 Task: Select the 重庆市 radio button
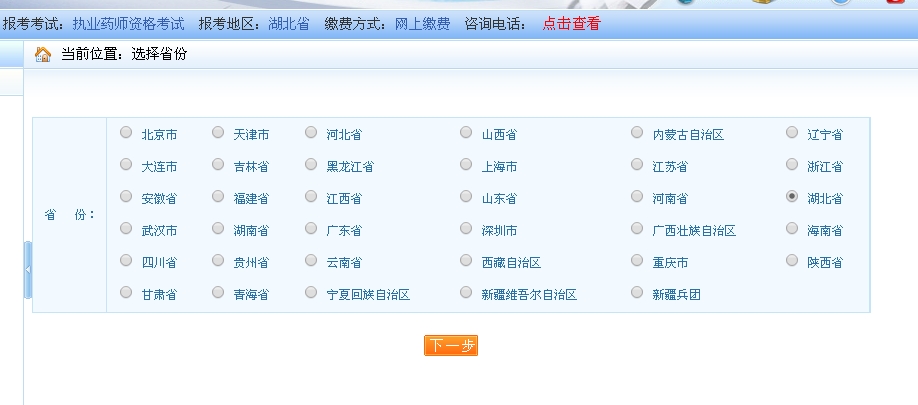[x=637, y=260]
